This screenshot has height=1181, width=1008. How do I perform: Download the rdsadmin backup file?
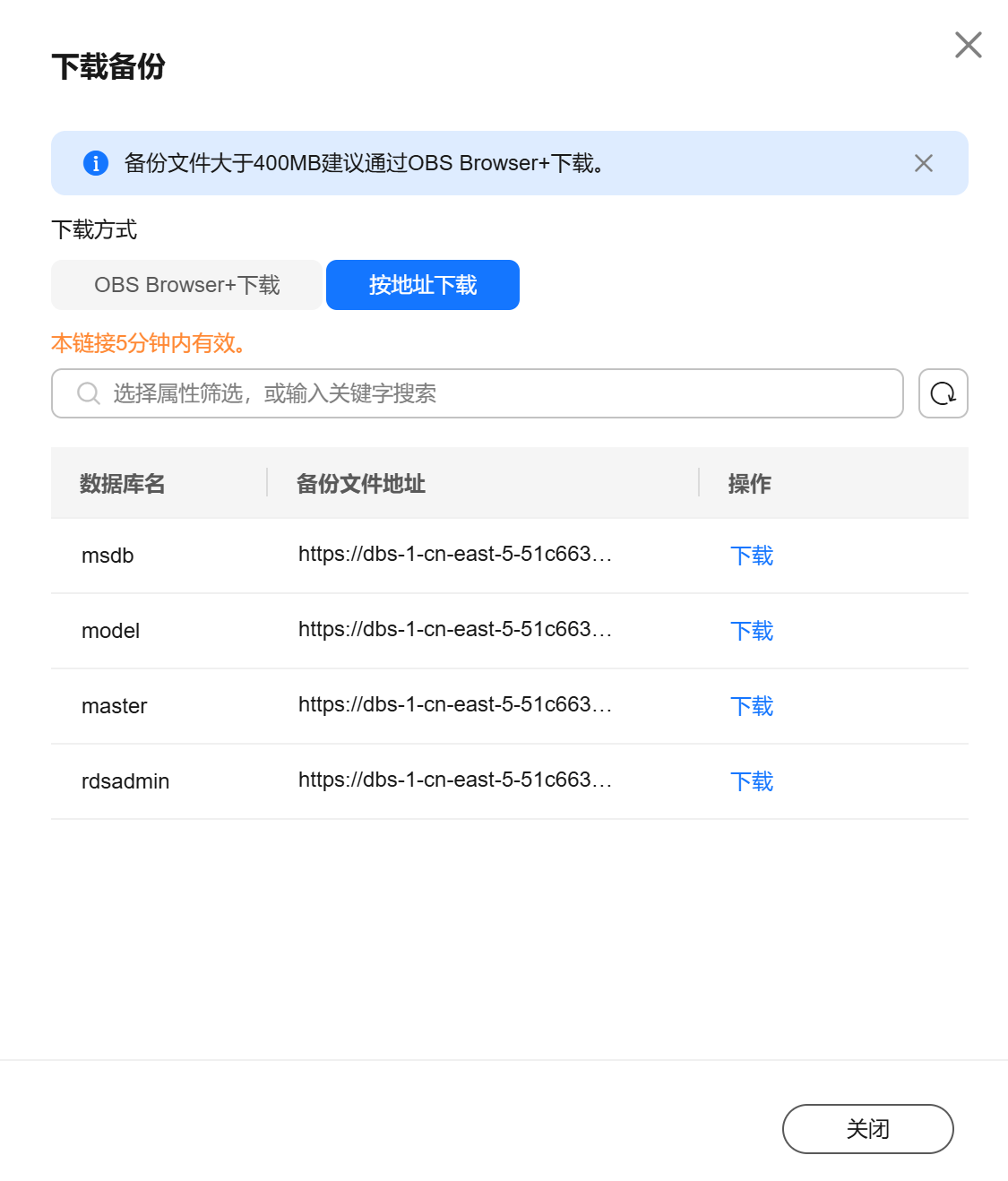tap(752, 781)
